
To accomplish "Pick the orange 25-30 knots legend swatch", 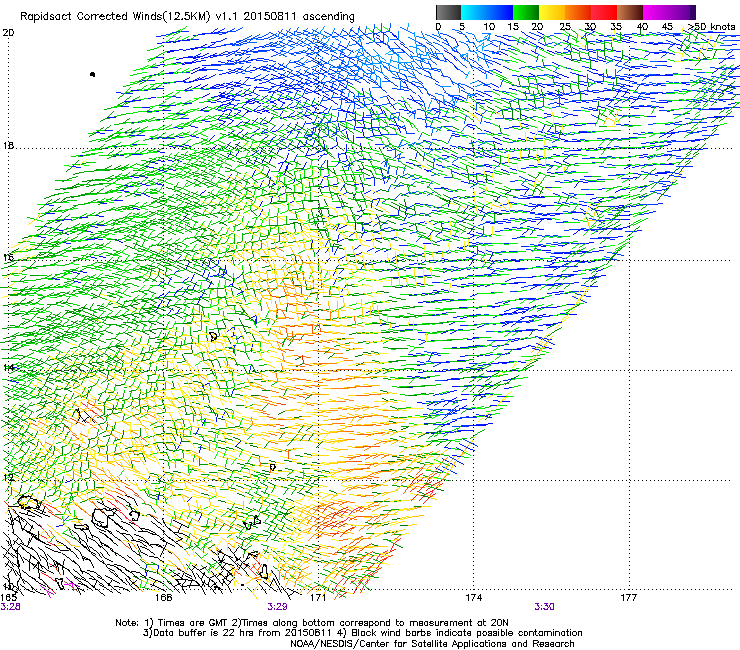I will point(578,12).
